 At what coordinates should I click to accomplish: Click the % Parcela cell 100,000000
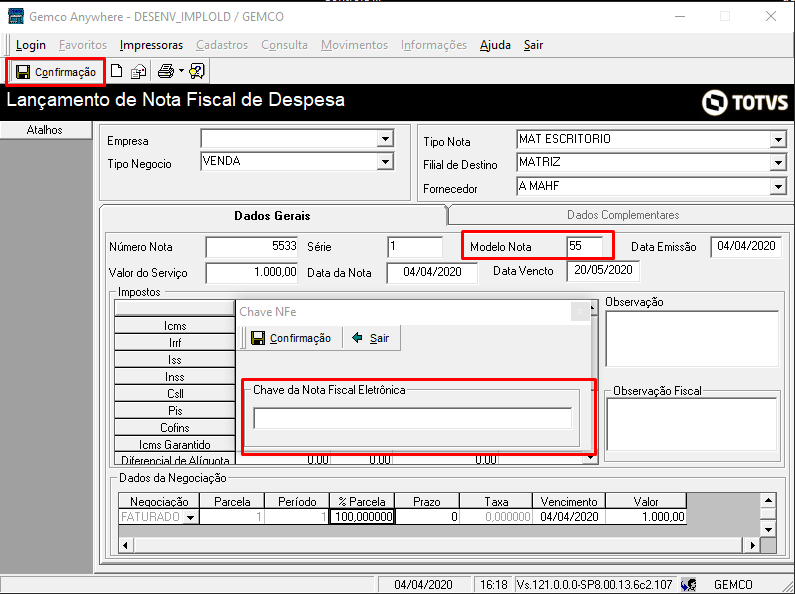click(362, 517)
